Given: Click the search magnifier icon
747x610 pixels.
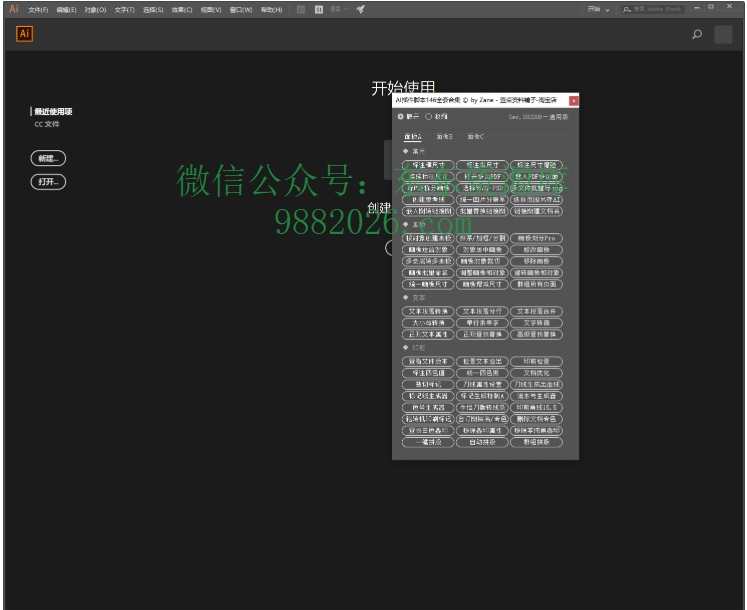Looking at the screenshot, I should 697,34.
